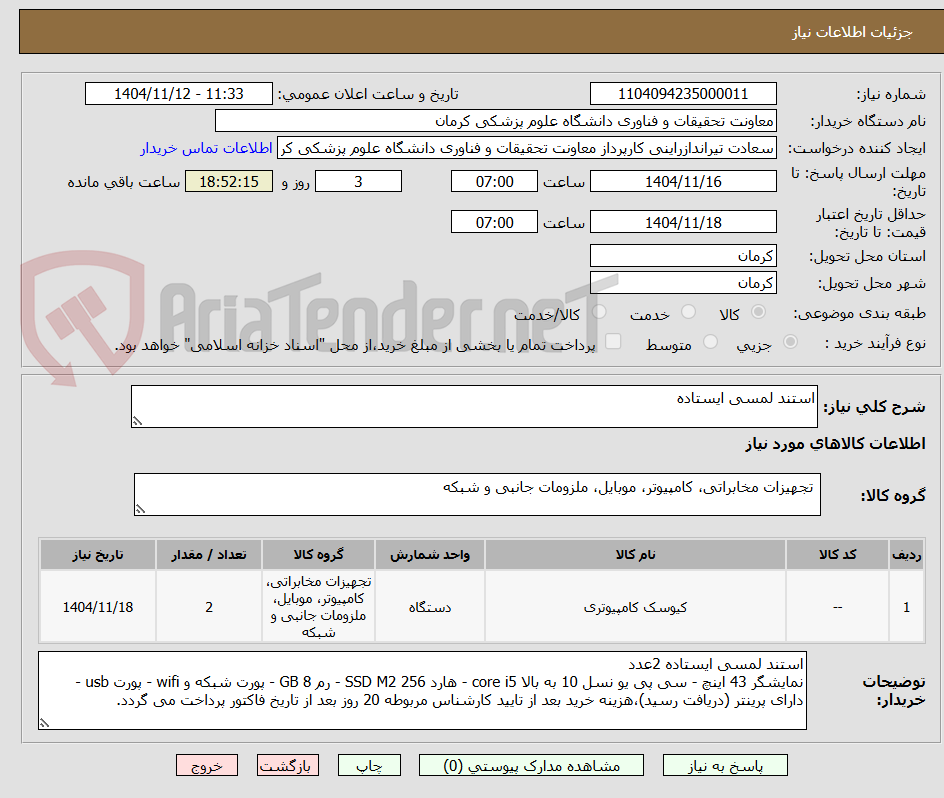The width and height of the screenshot is (944, 798).
Task: Click the remaining days field showing 3
Action: coord(358,181)
